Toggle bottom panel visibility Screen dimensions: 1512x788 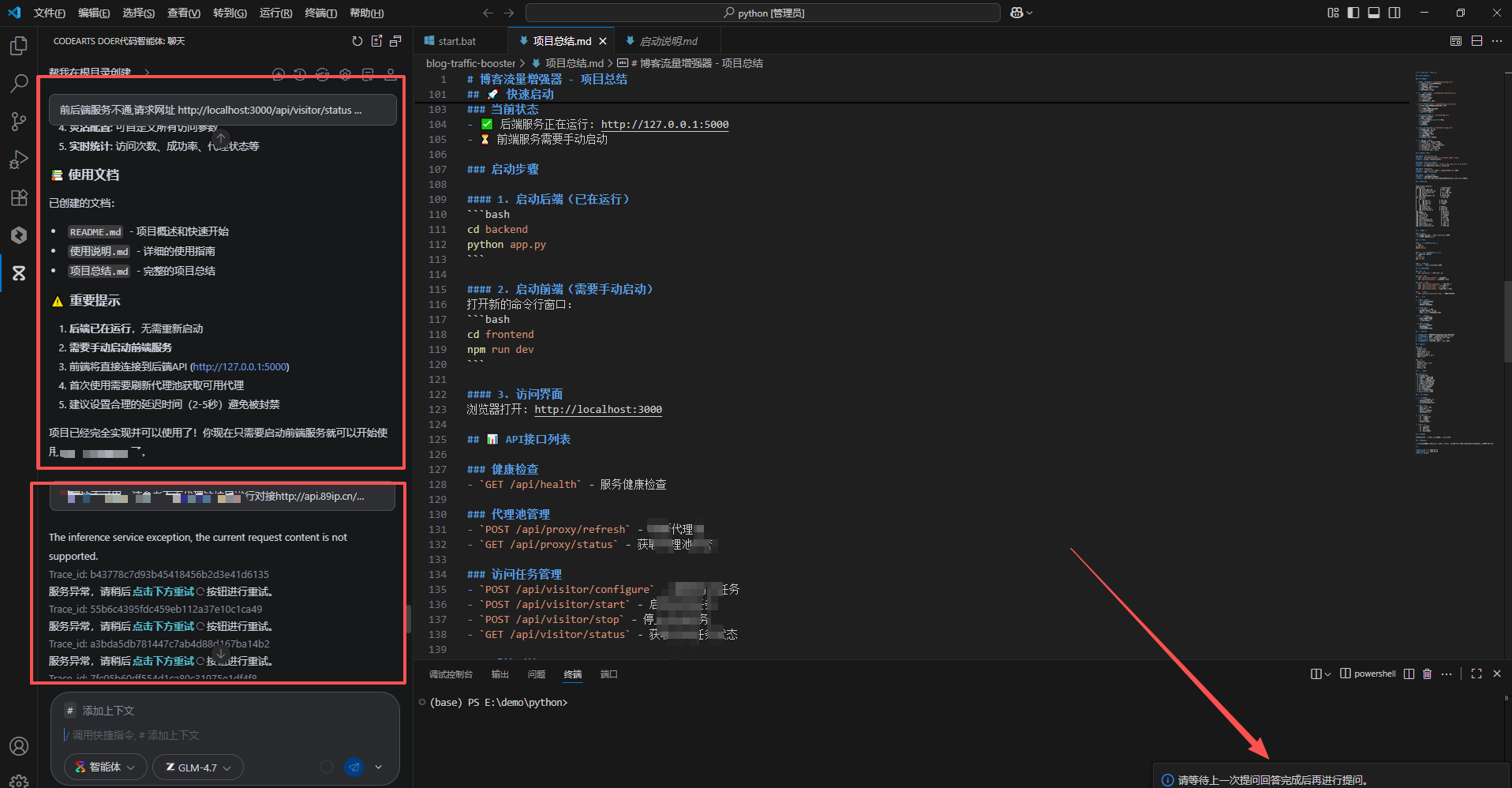tap(1374, 13)
